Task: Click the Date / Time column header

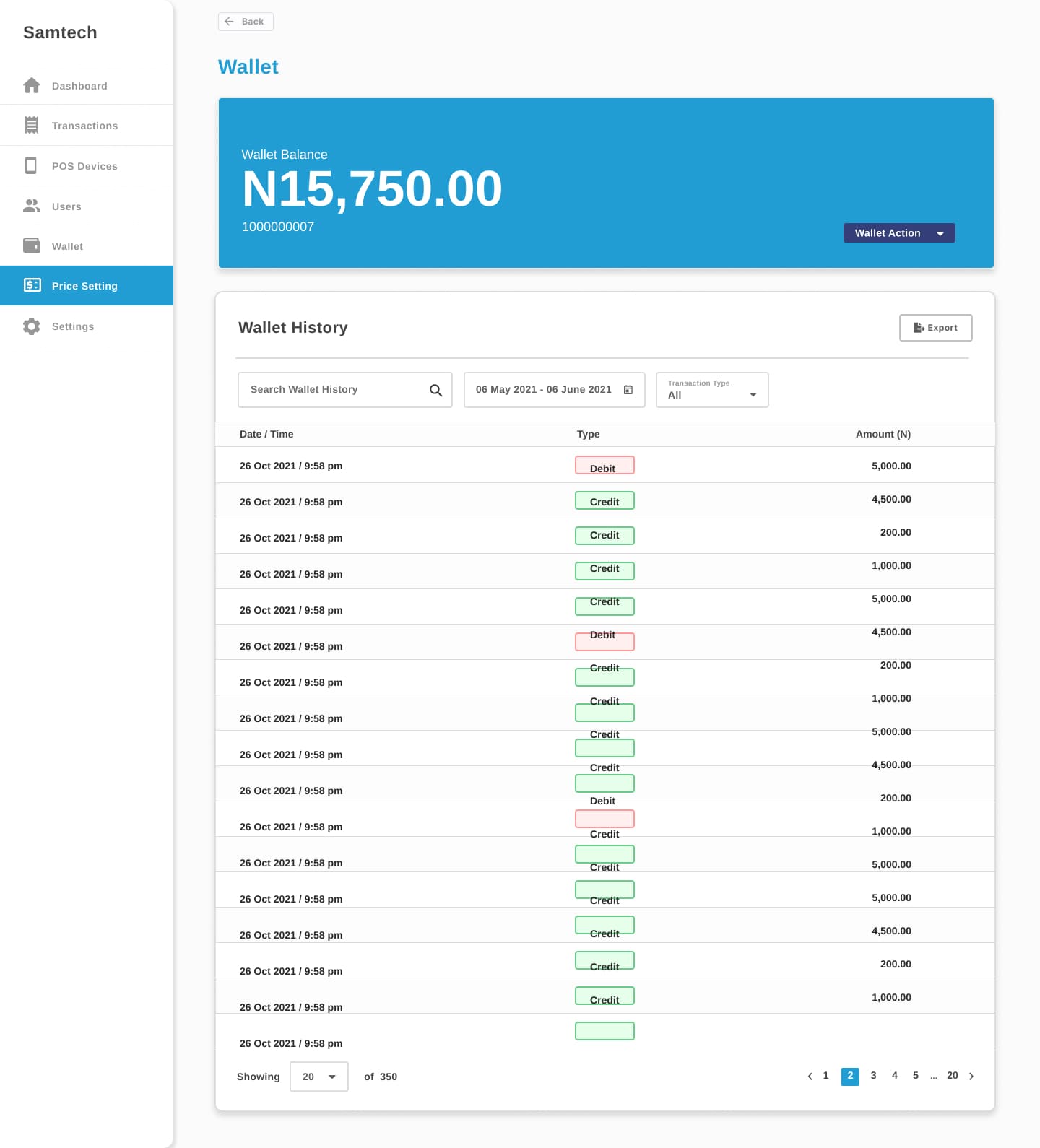Action: click(266, 434)
